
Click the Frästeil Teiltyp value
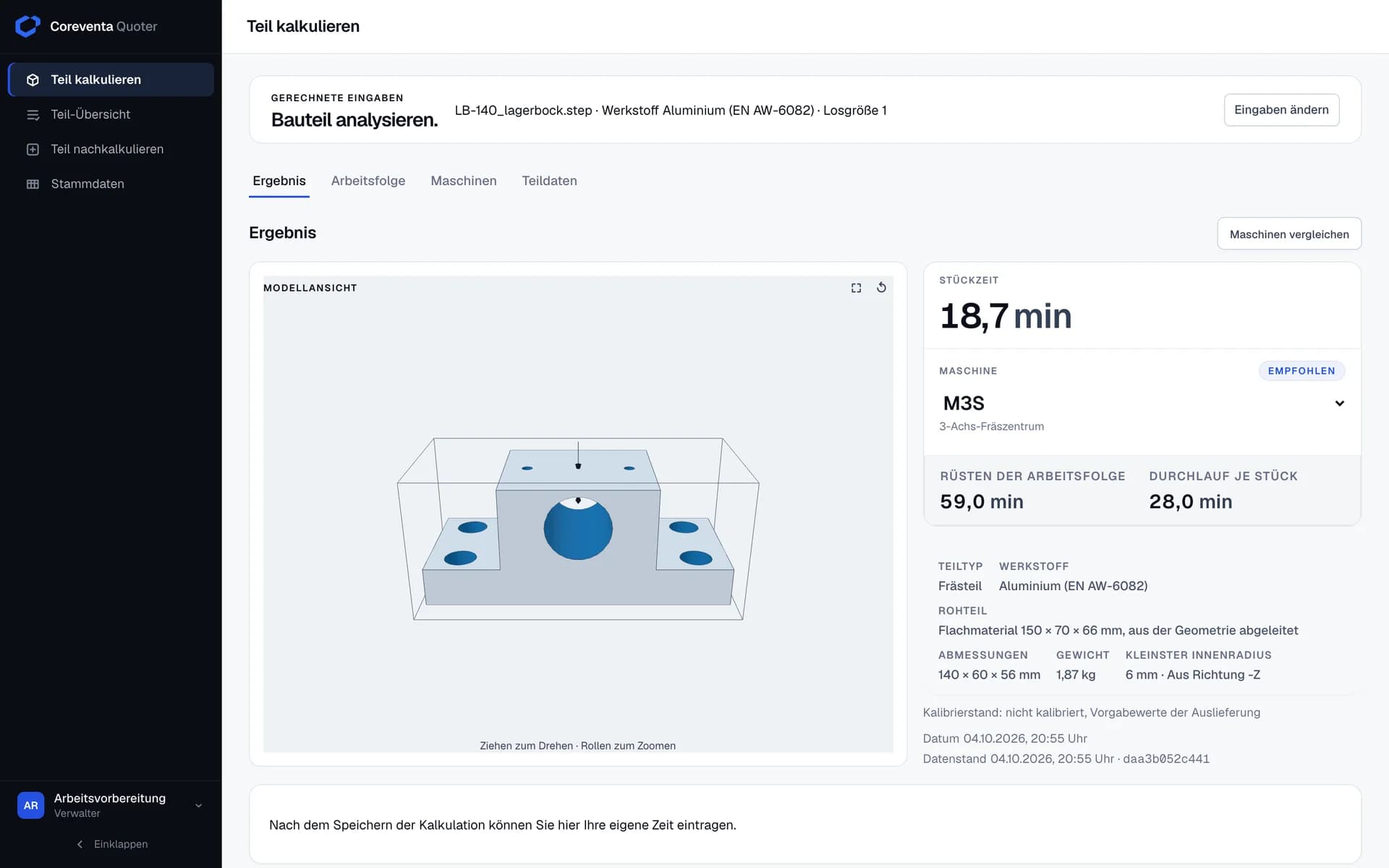tap(960, 586)
